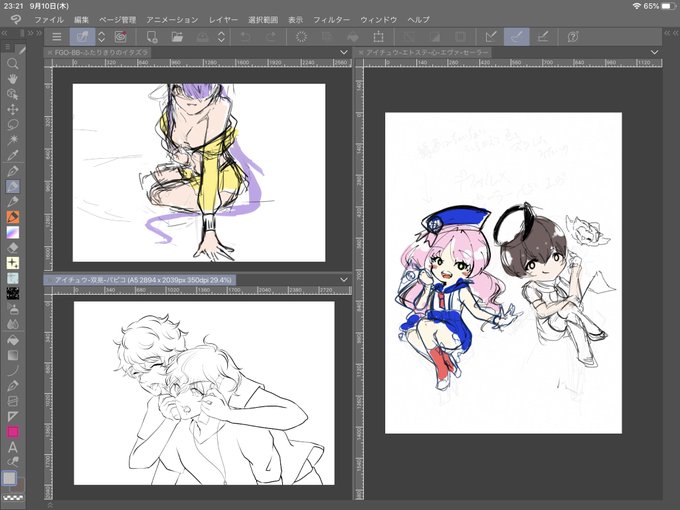
Task: Select the orange Airbrush tool icon
Action: [13, 217]
